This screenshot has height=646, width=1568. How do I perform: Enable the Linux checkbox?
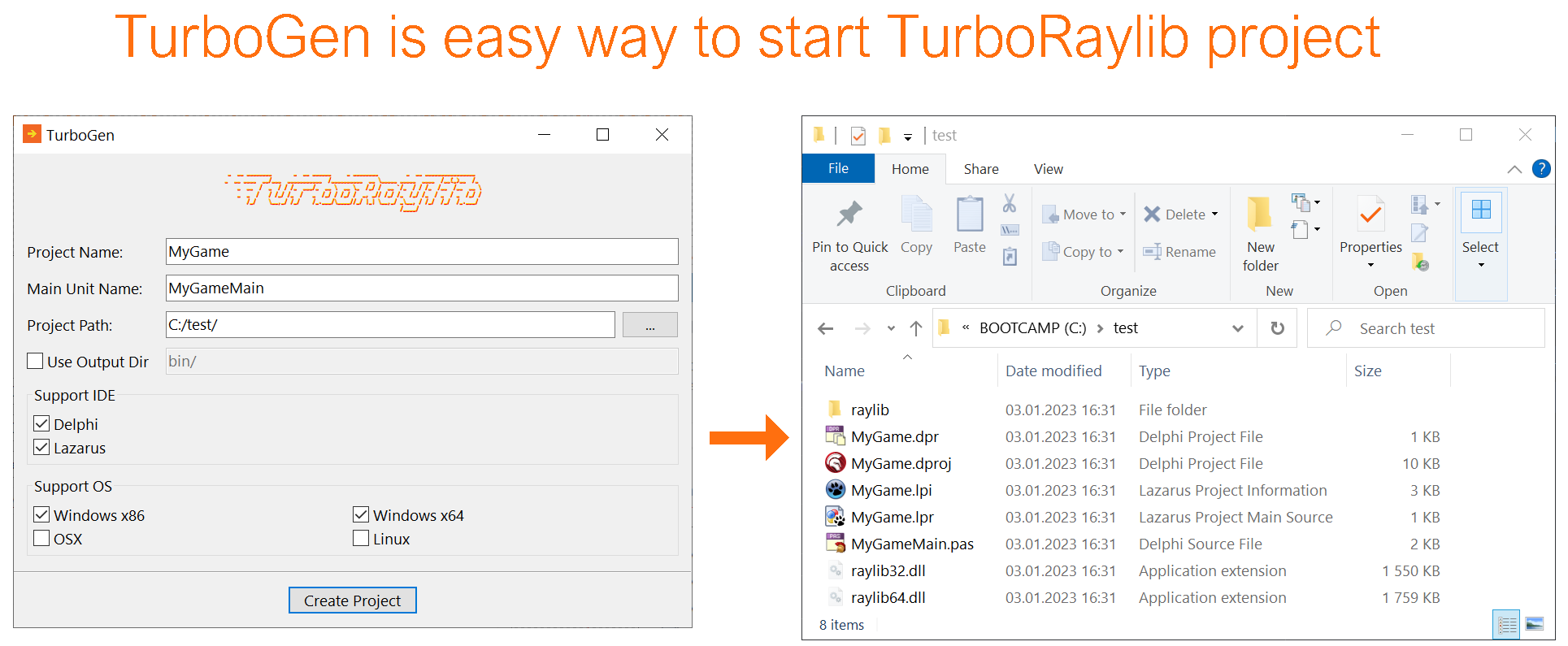pos(361,538)
